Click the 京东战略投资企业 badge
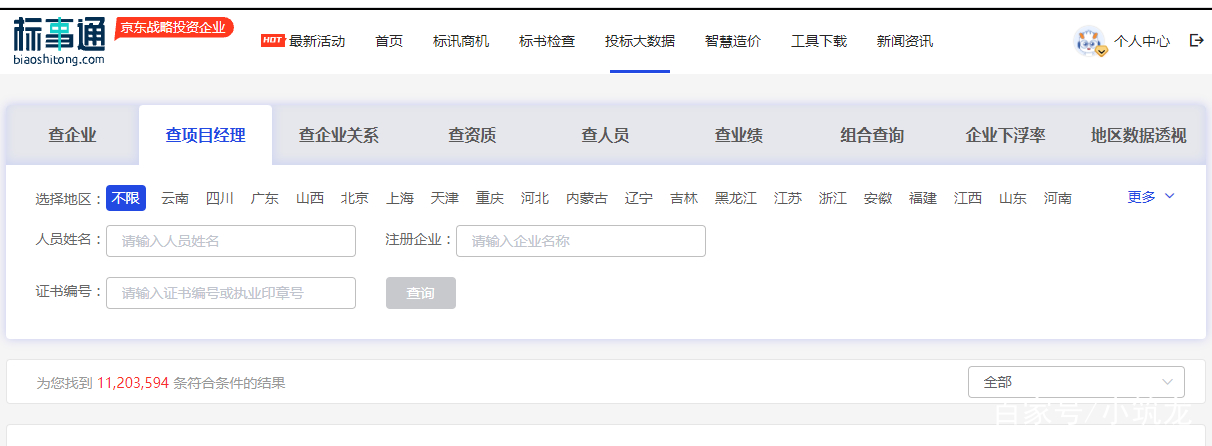Screen dimensions: 1212x446 tap(173, 28)
